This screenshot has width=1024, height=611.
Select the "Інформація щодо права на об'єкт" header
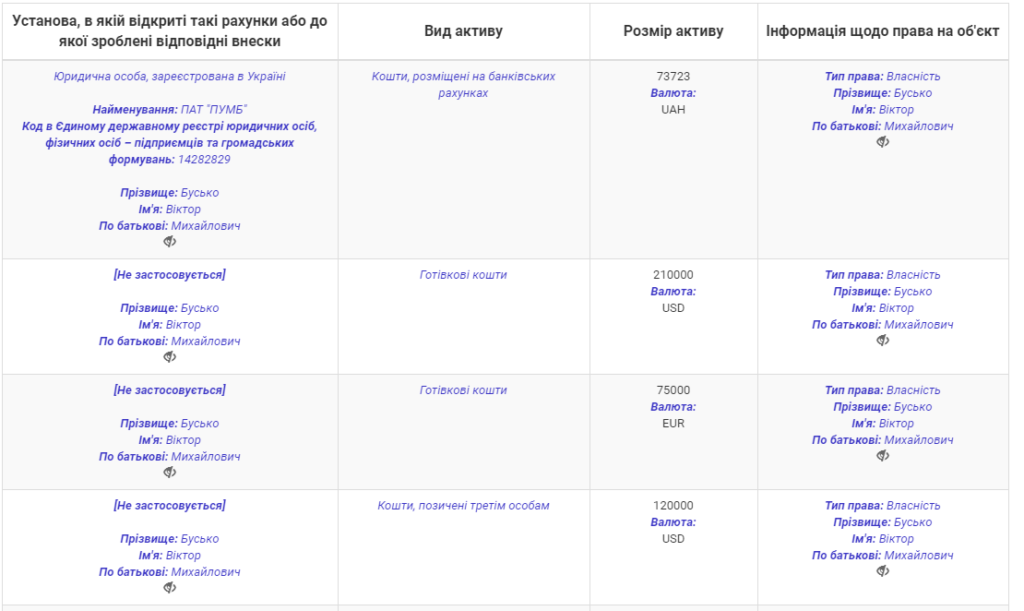pyautogui.click(x=882, y=31)
